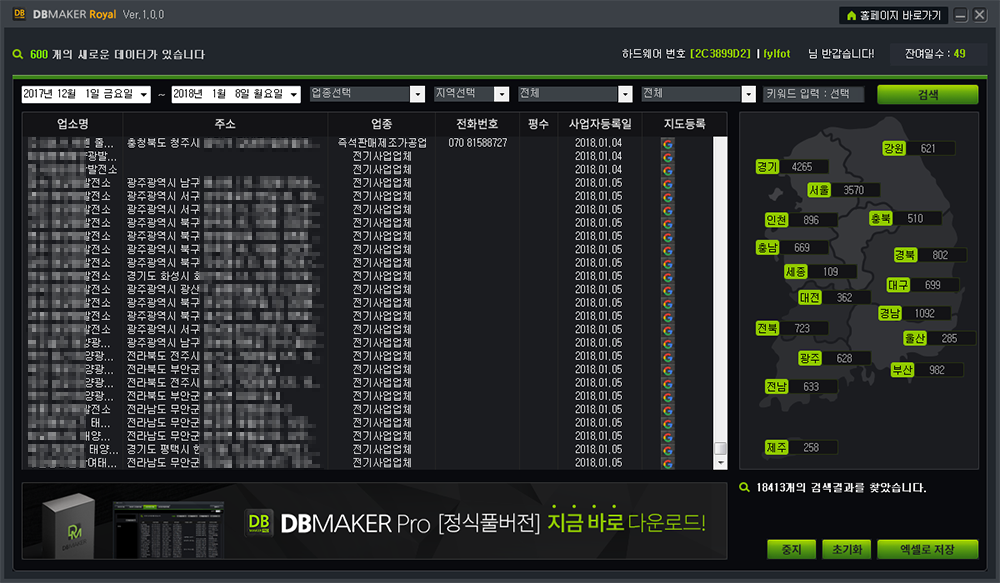Viewport: 1000px width, 583px height.
Task: Sort by the 전화번호 column header
Action: pyautogui.click(x=477, y=124)
